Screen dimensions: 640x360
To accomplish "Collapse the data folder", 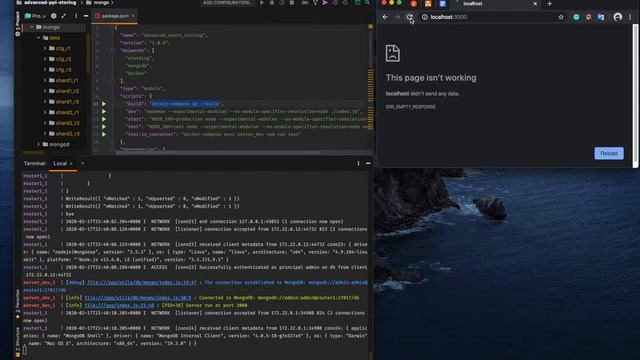I will point(38,38).
